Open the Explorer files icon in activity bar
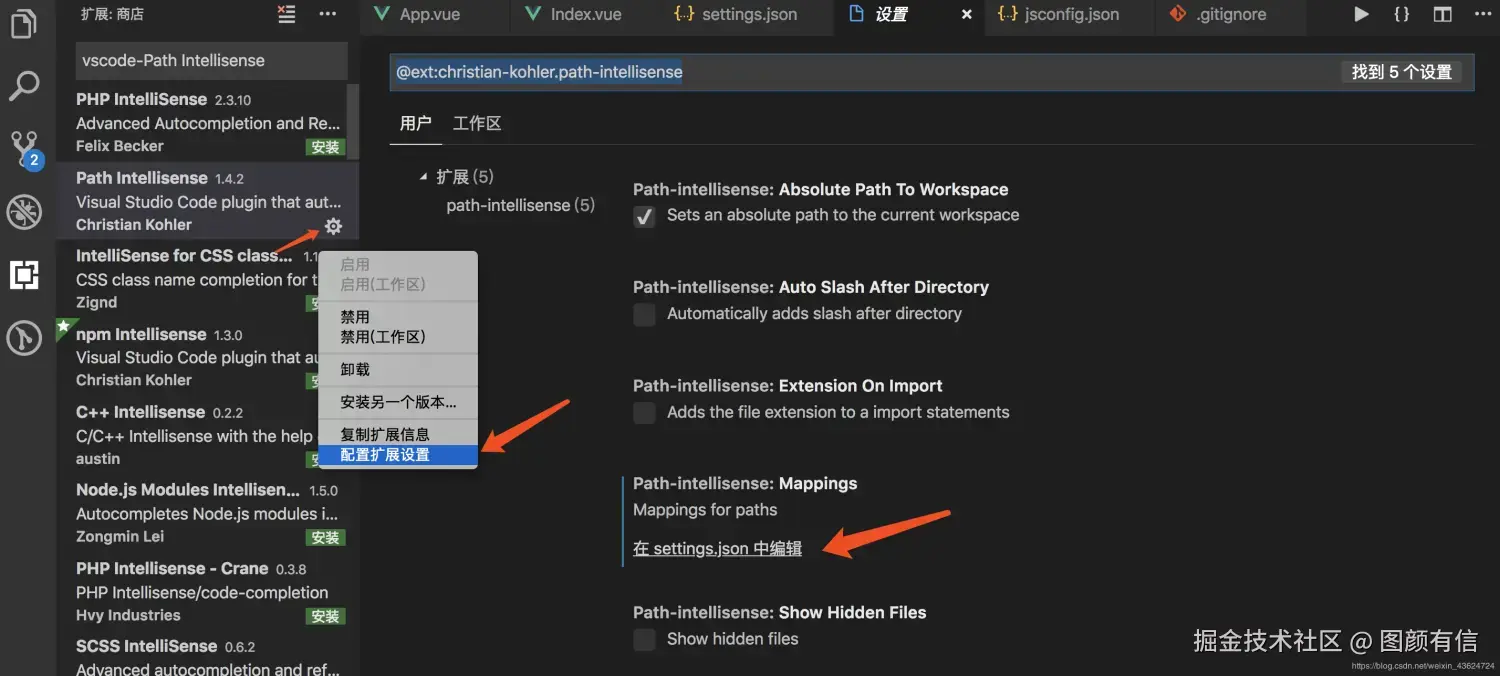Screen dimensions: 1500x676 [x=23, y=24]
